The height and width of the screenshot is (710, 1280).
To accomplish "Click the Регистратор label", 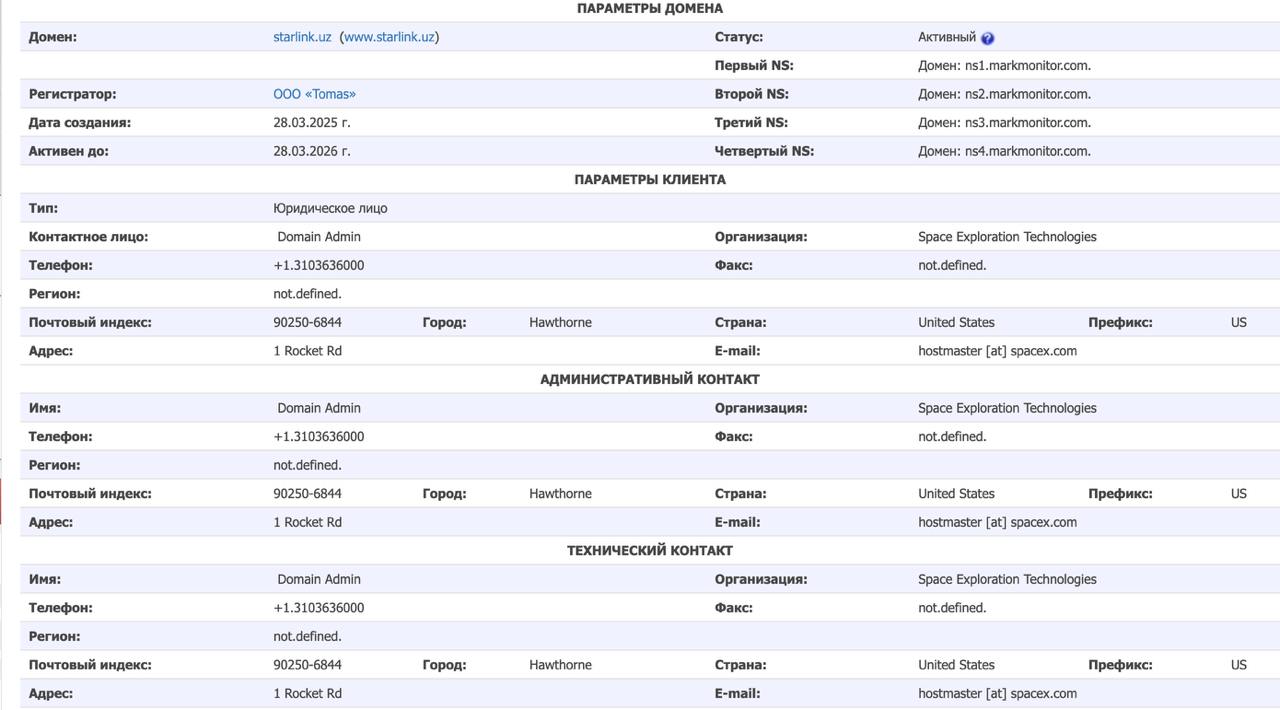I will (72, 94).
